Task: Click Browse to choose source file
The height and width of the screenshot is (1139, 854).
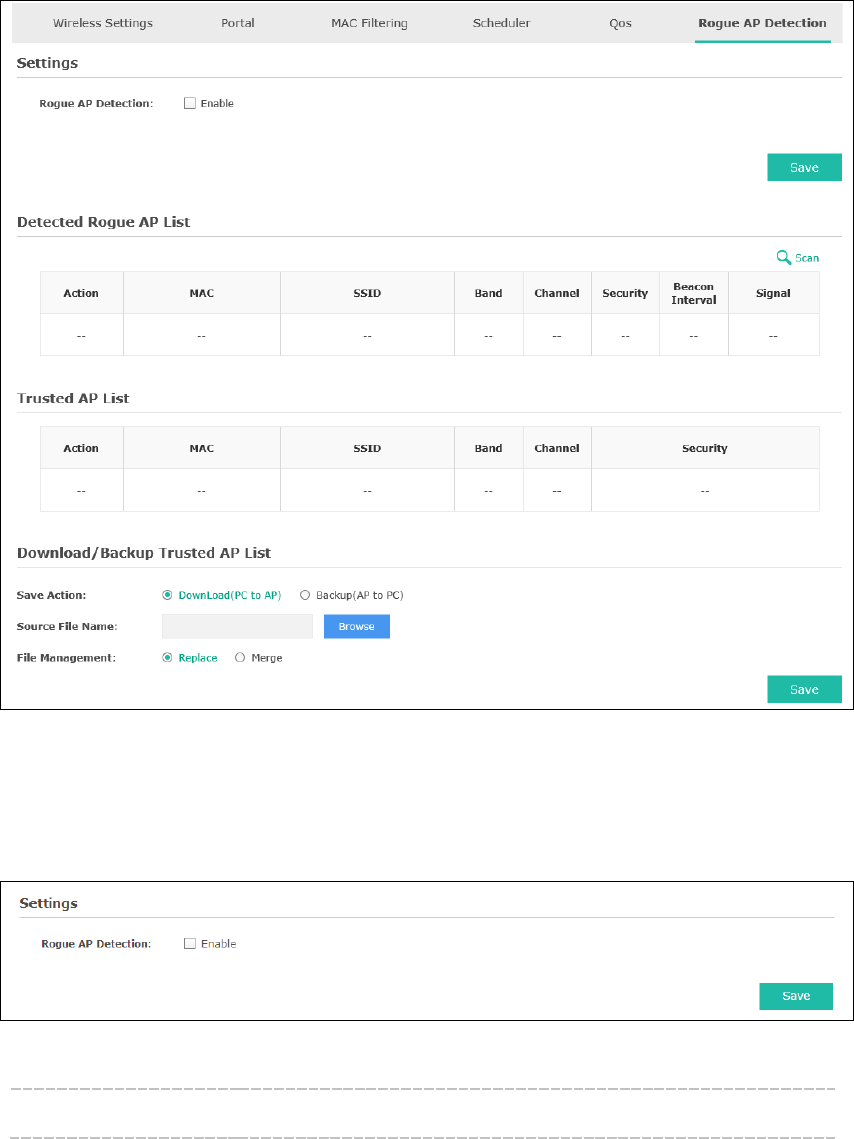Action: 357,626
